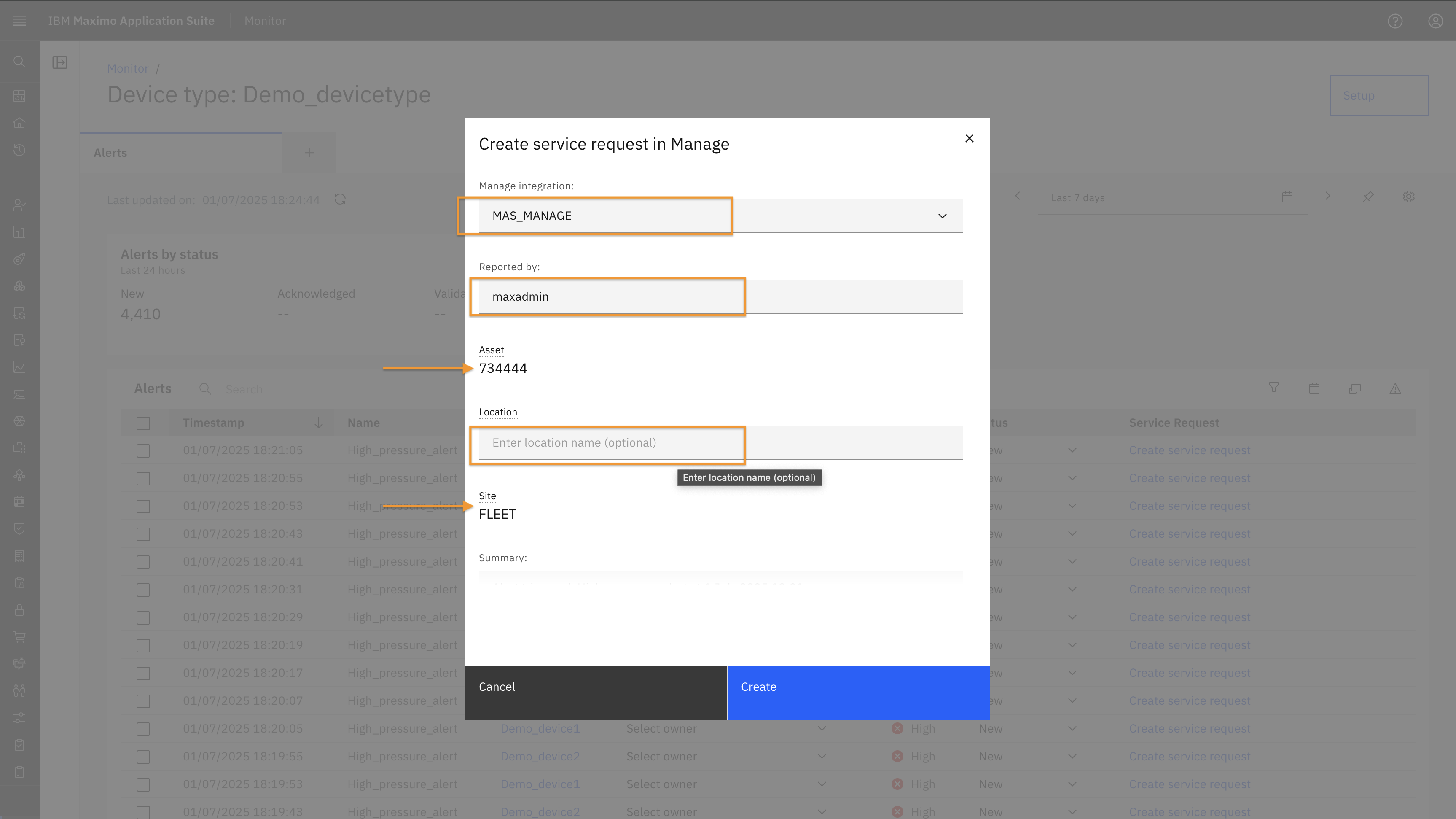
Task: Check the 18:20:43 alert row checkbox
Action: 143,534
